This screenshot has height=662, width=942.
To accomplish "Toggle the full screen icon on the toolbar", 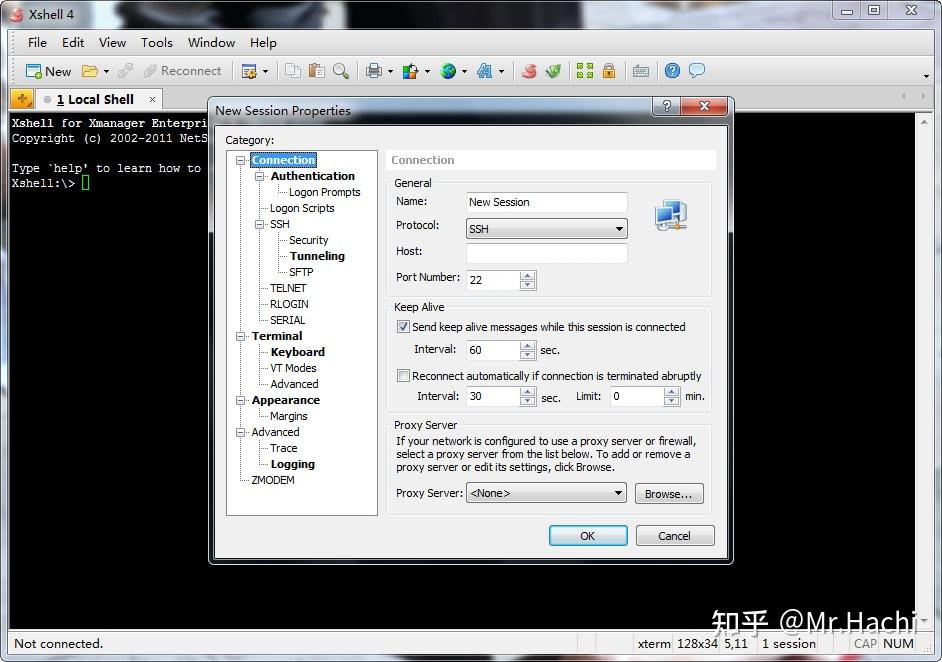I will [x=586, y=71].
